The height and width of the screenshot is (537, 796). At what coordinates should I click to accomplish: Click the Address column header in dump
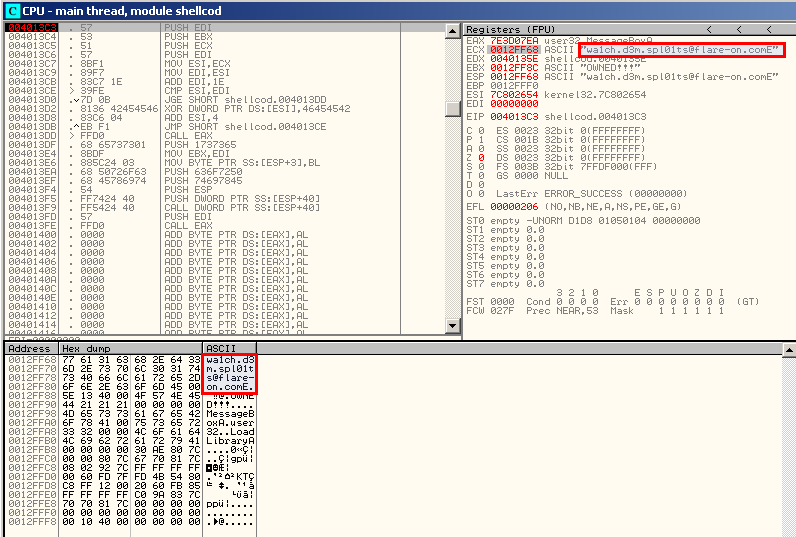[x=27, y=348]
